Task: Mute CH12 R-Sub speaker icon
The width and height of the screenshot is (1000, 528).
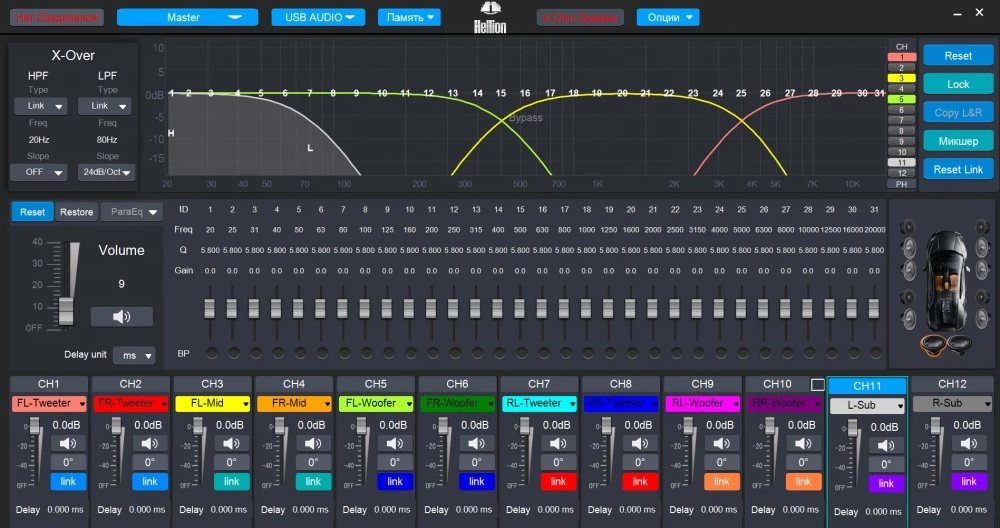Action: tap(969, 443)
